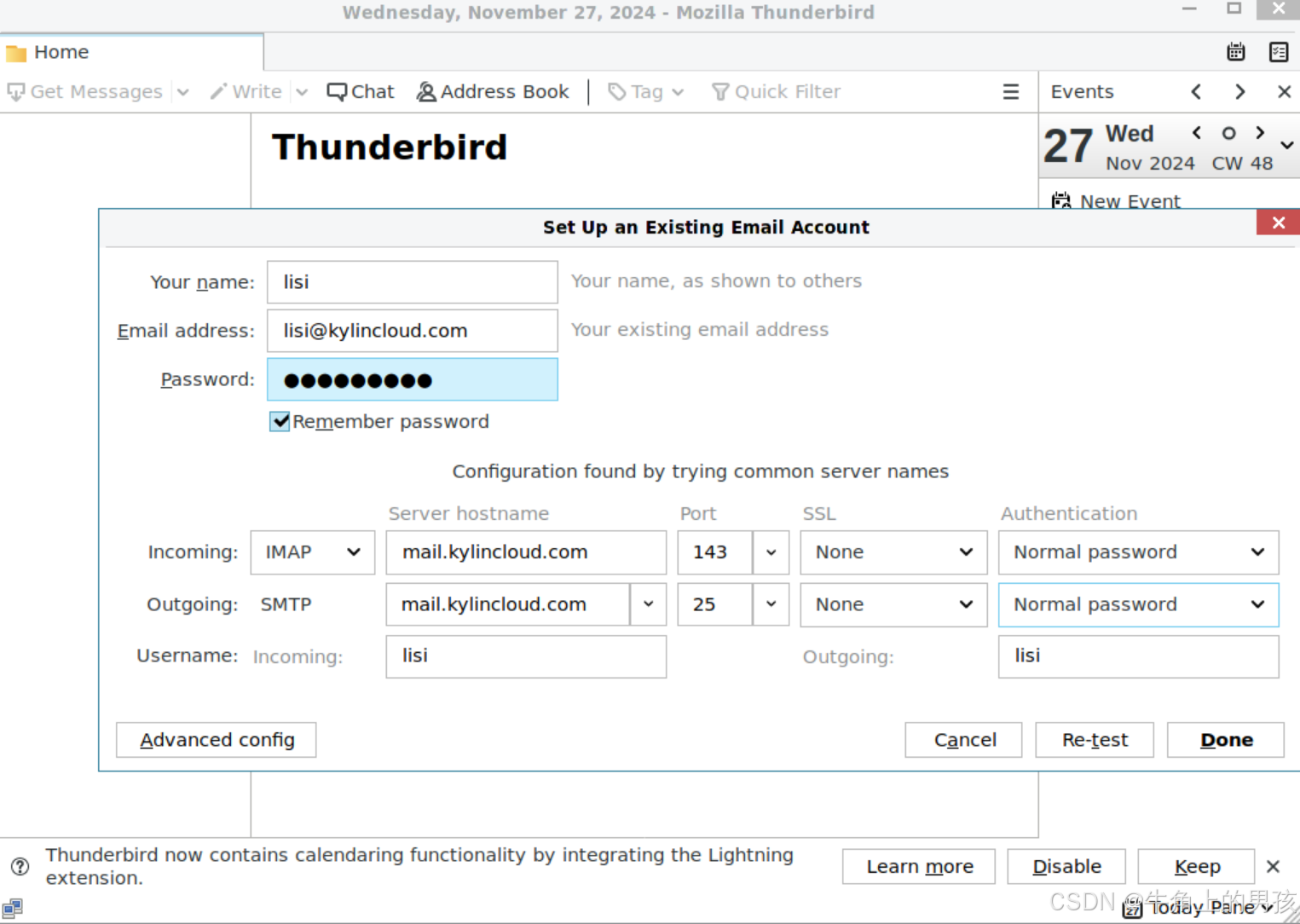Click Done button

(x=1226, y=740)
